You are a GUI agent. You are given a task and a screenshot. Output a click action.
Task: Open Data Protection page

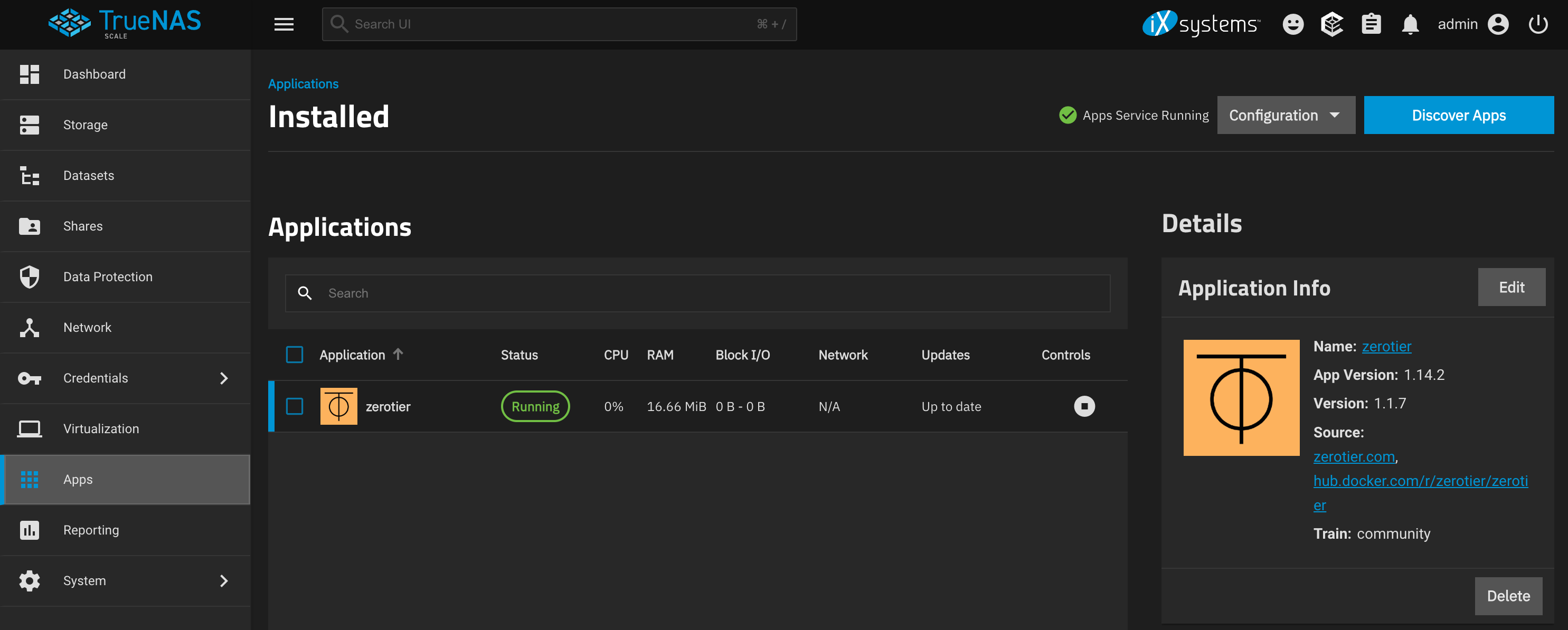(125, 276)
